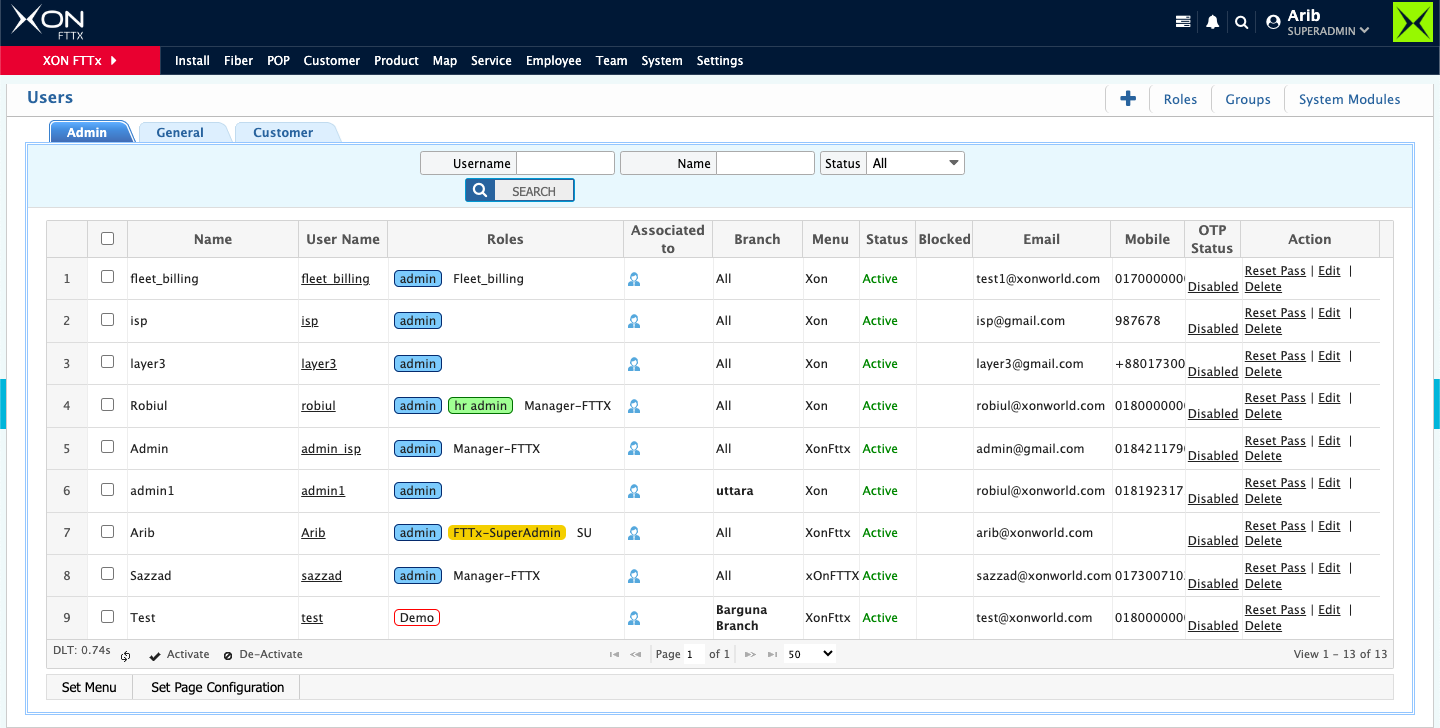Open the header search magnifier icon
Image resolution: width=1440 pixels, height=728 pixels.
point(1241,22)
